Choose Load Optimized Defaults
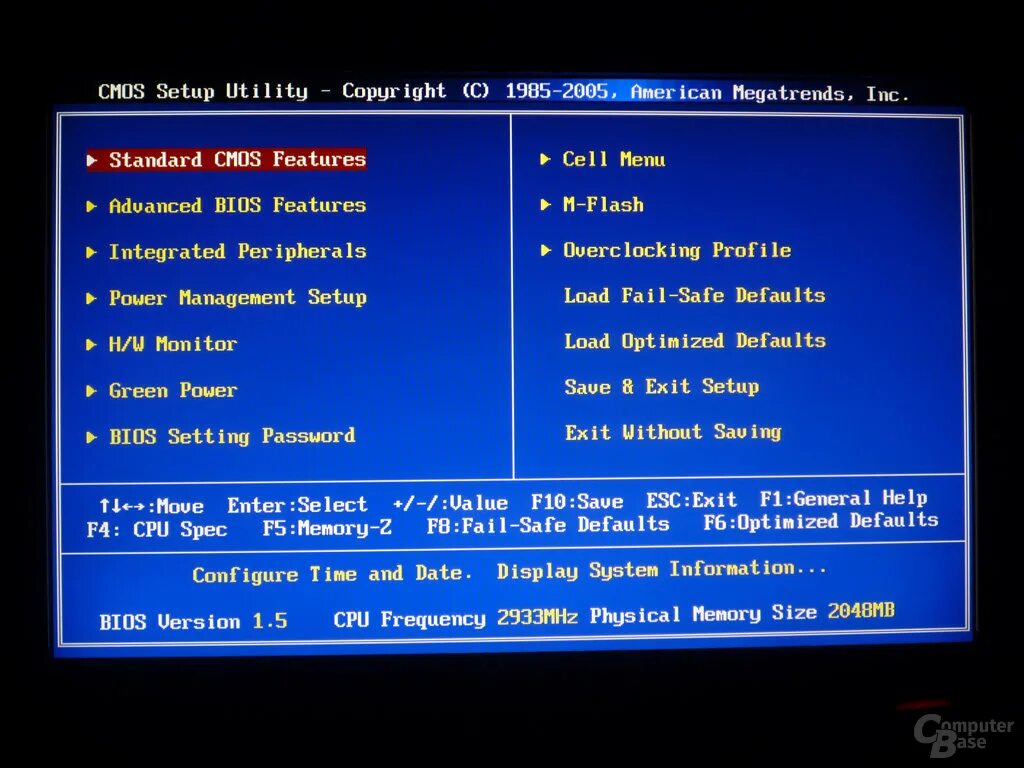Image resolution: width=1024 pixels, height=768 pixels. [695, 341]
